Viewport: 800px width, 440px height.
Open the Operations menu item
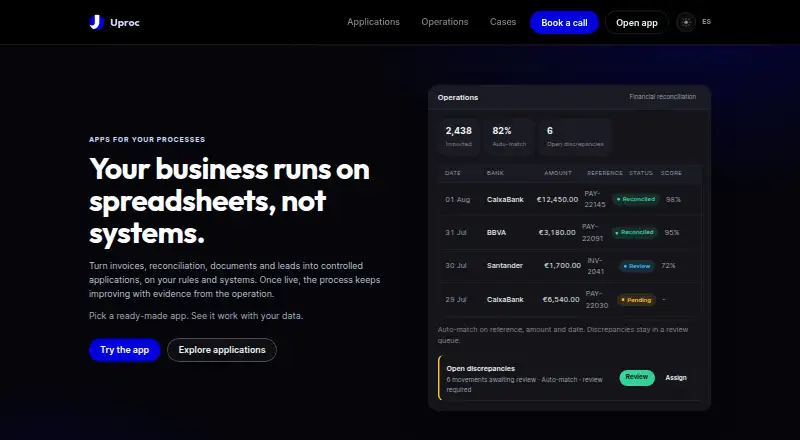tap(444, 22)
